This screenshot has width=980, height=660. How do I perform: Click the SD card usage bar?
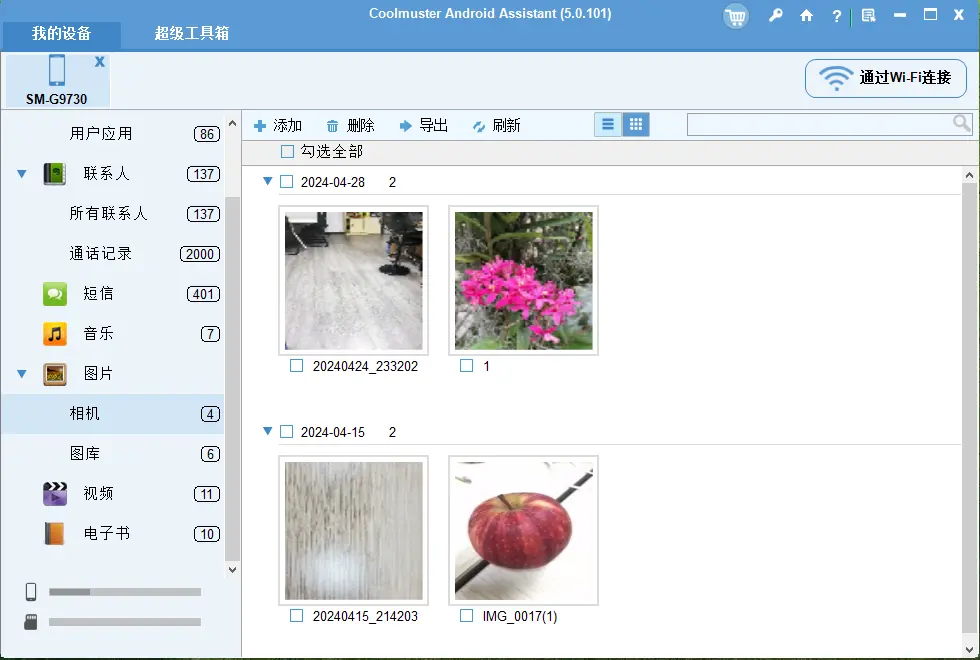click(x=125, y=622)
